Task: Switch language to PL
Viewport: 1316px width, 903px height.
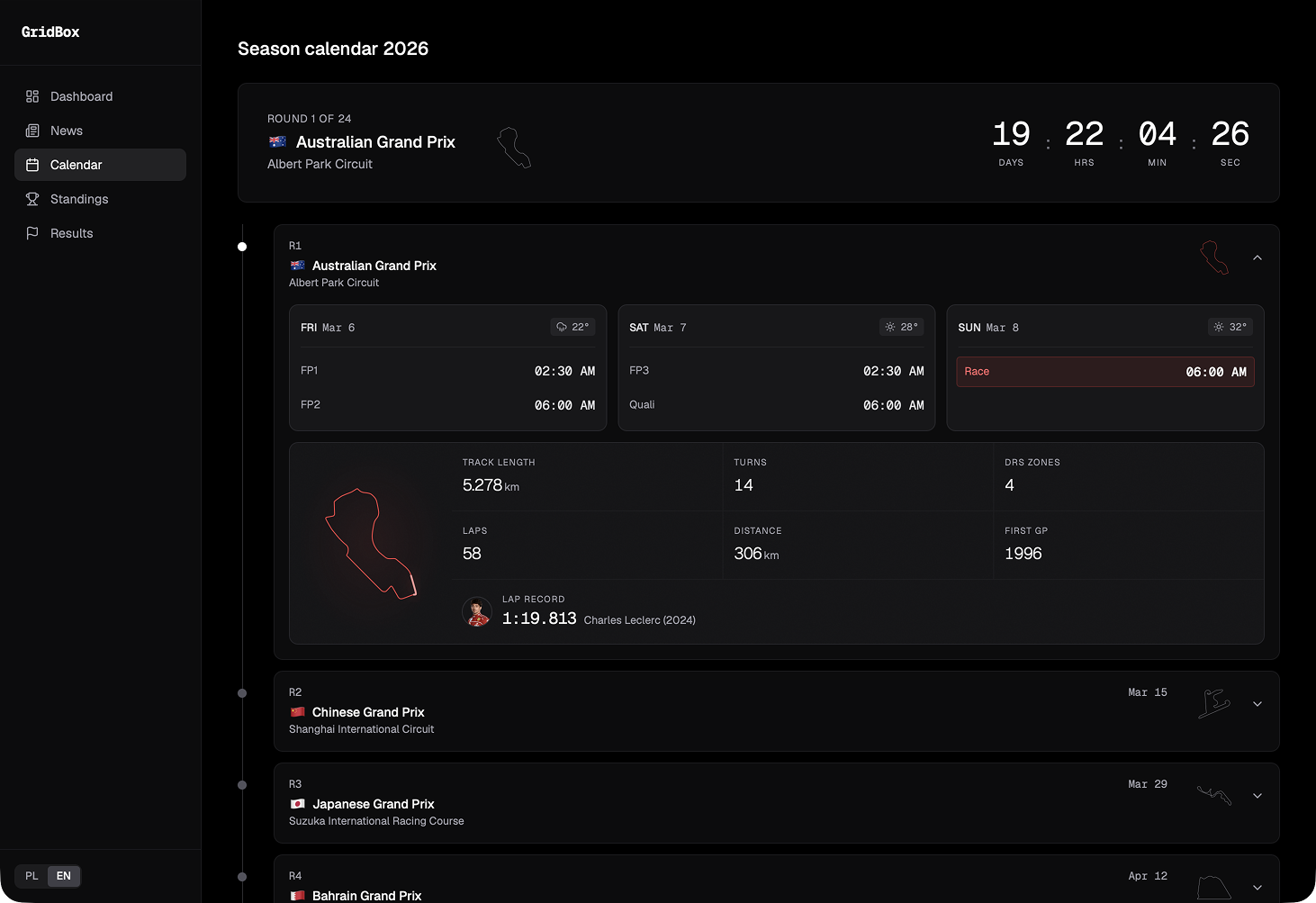Action: click(x=32, y=875)
